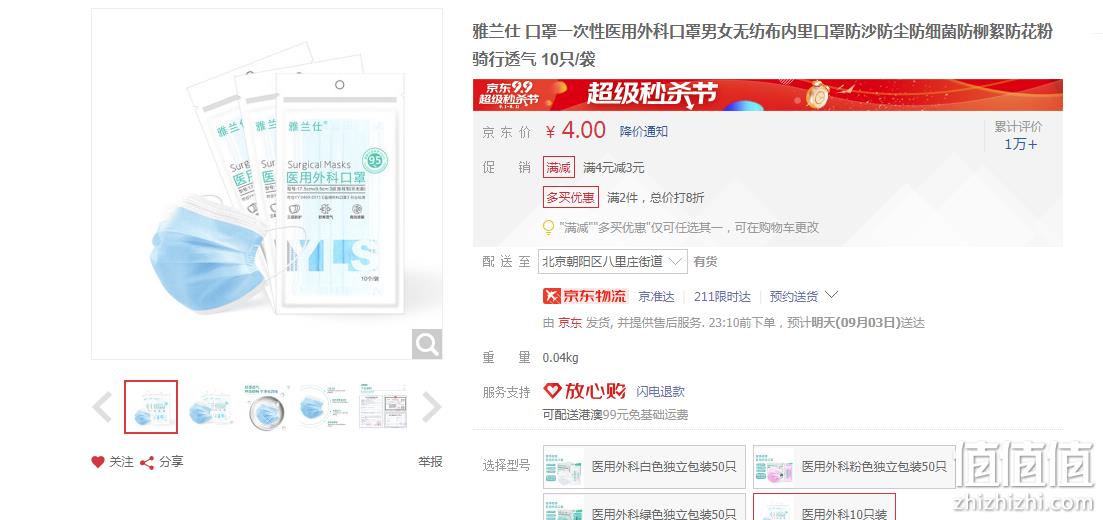Click the 可配送港澳99元免基础运费 text
1103x520 pixels.
(x=616, y=415)
